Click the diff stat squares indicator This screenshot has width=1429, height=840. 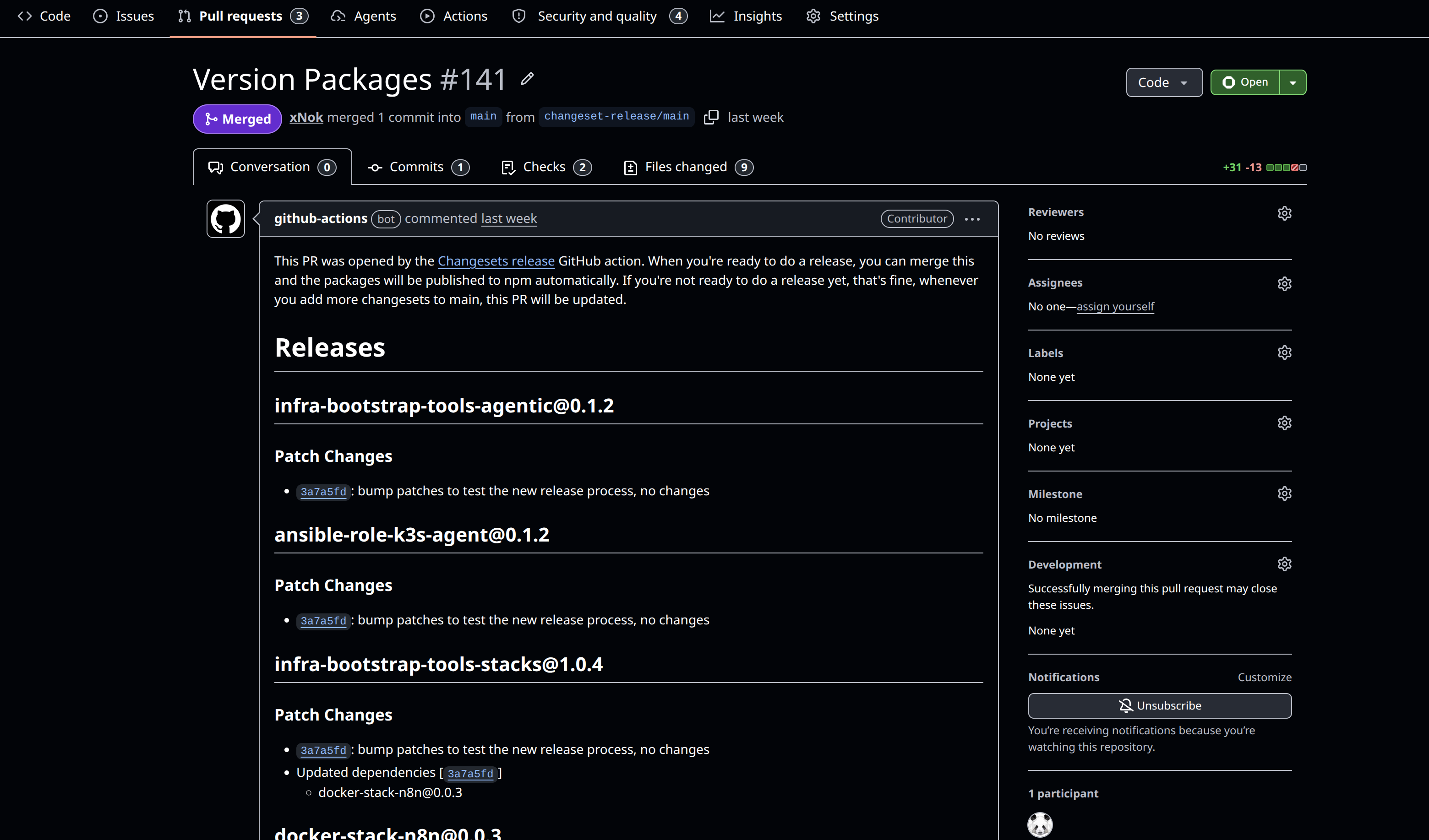pos(1286,168)
